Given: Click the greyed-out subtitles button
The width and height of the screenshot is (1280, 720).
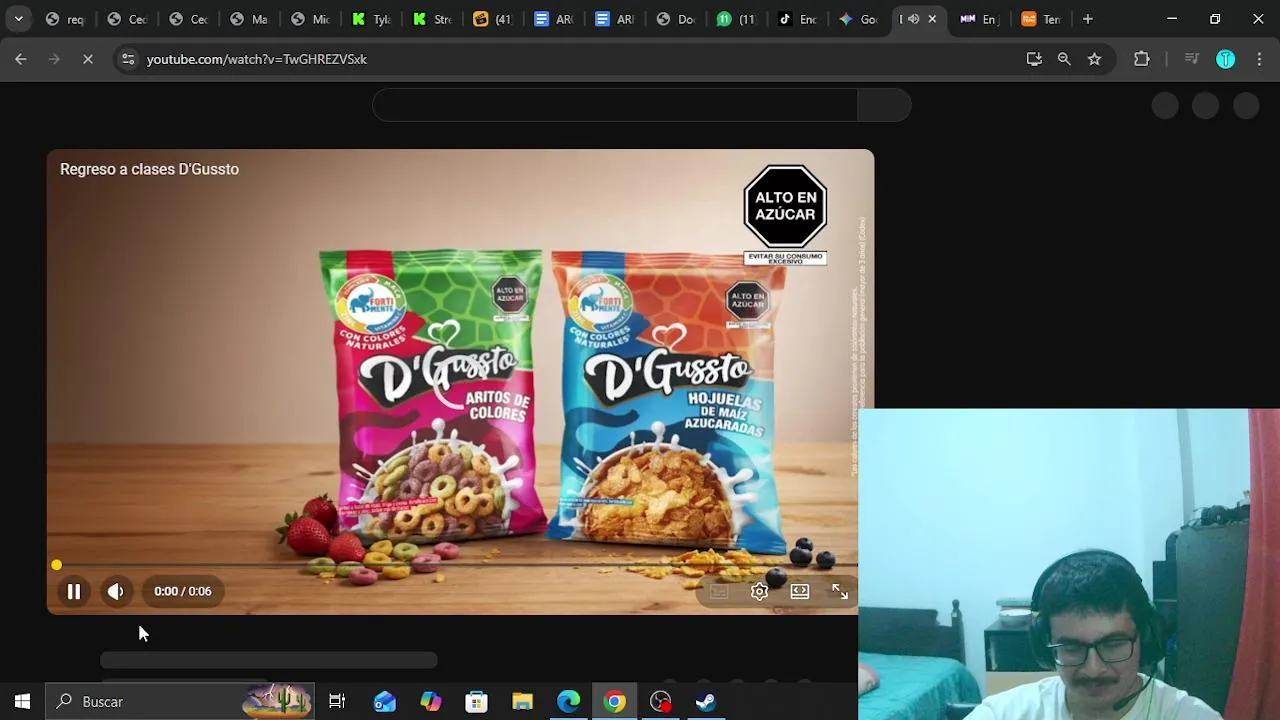Looking at the screenshot, I should 719,591.
